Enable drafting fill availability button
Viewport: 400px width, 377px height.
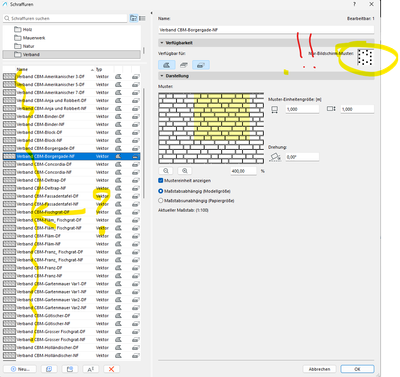point(167,65)
